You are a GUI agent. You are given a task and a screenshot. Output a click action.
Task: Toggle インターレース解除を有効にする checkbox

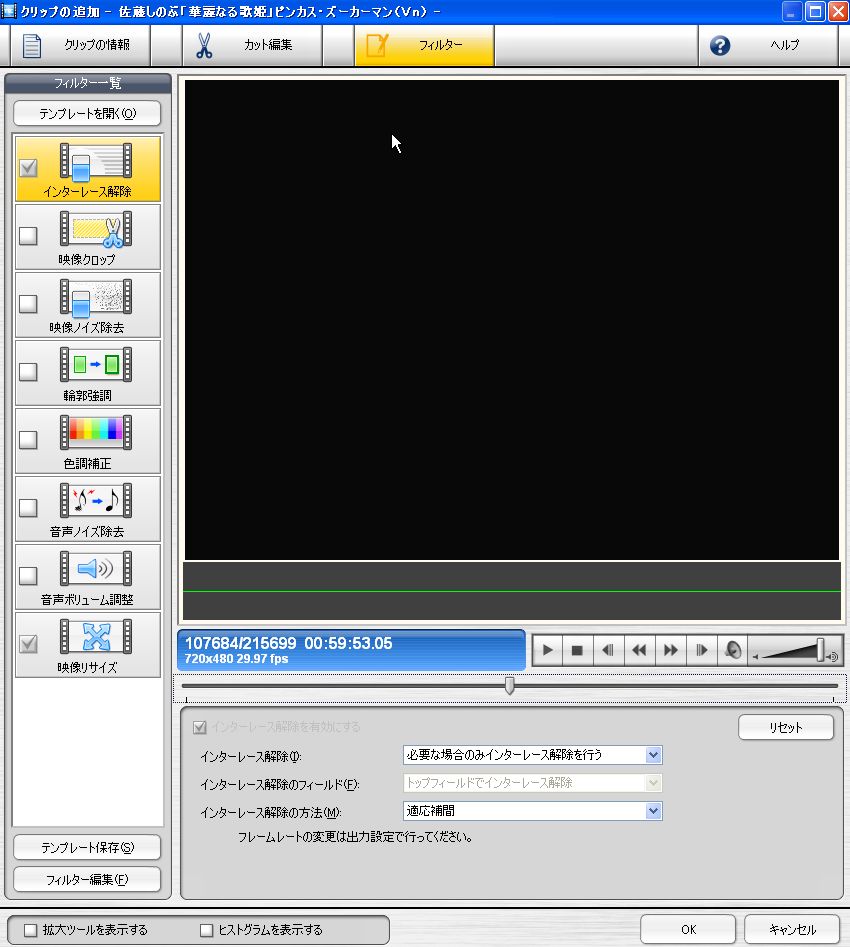199,727
